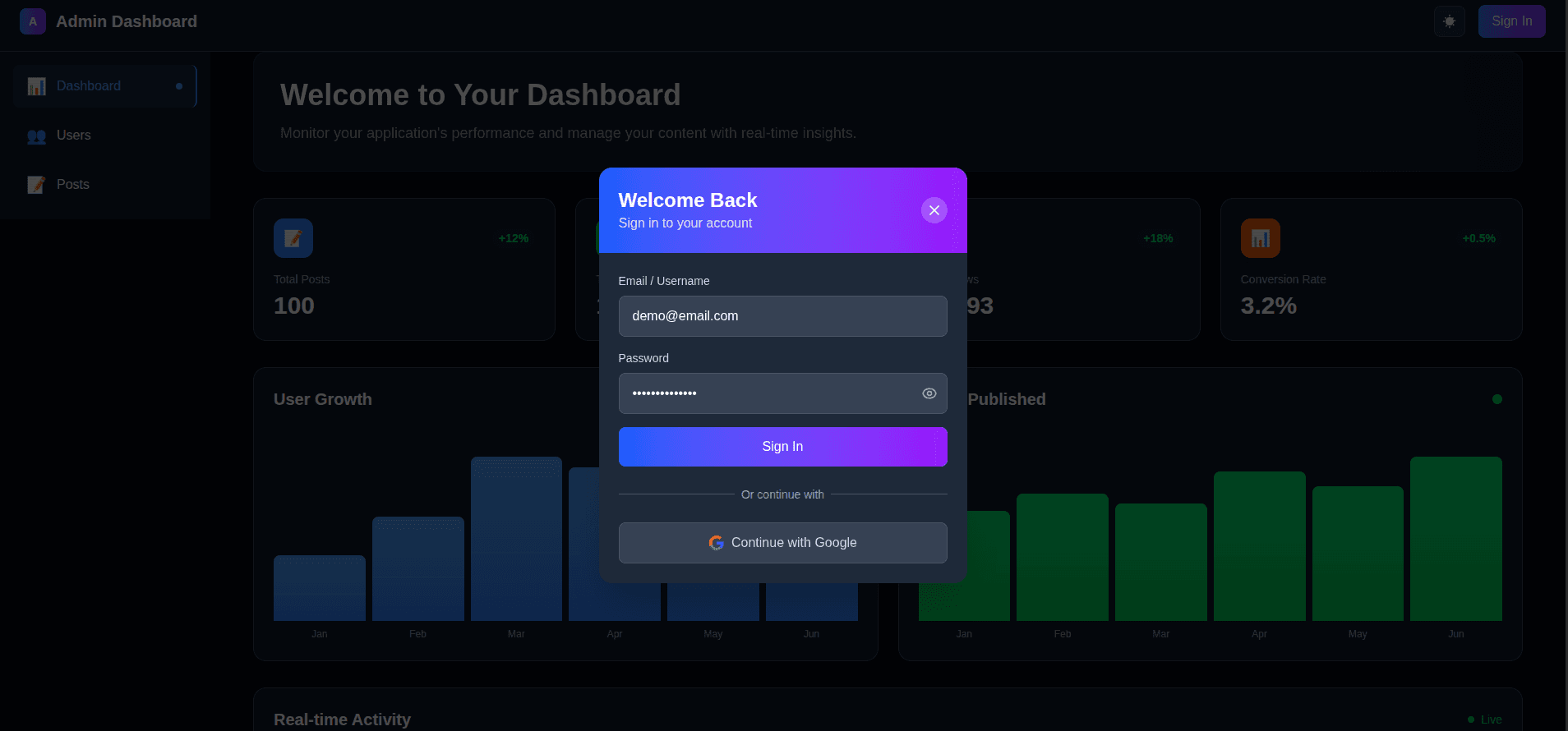This screenshot has width=1568, height=731.
Task: Open the Dashboard sidebar item
Action: 104,86
